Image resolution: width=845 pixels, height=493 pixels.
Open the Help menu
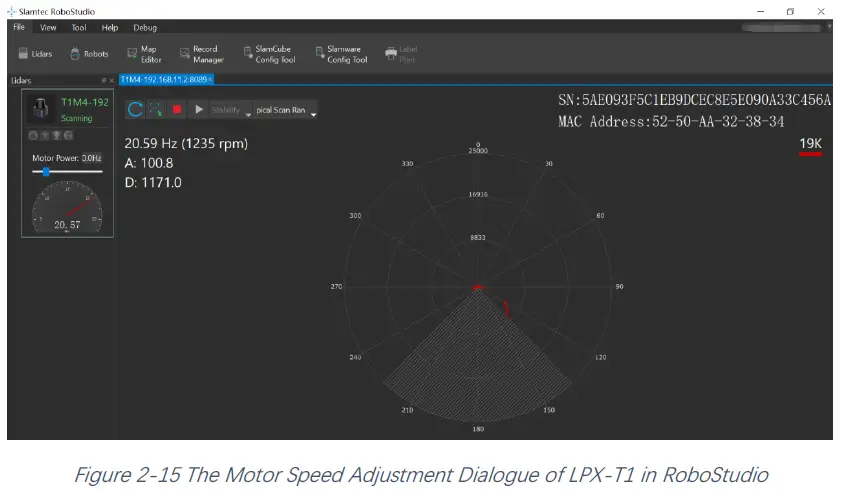click(x=109, y=27)
